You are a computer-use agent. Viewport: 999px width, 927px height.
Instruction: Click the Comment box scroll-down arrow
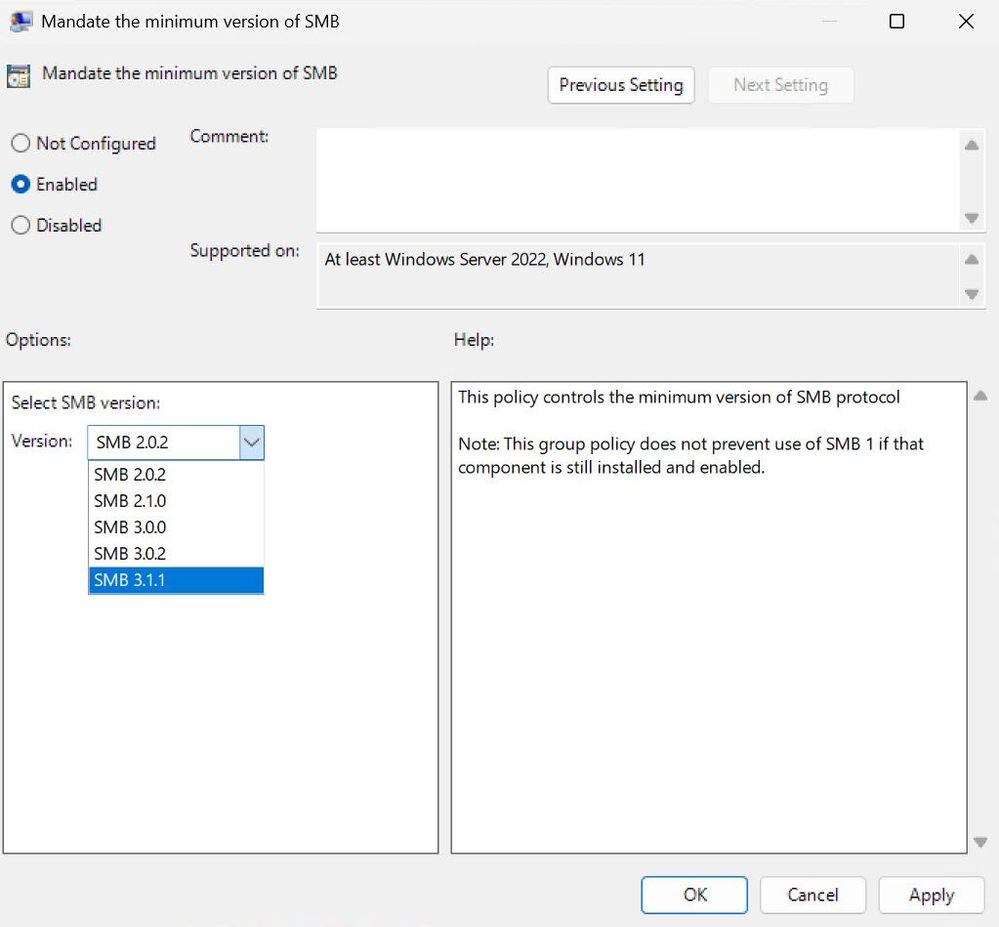pyautogui.click(x=971, y=218)
